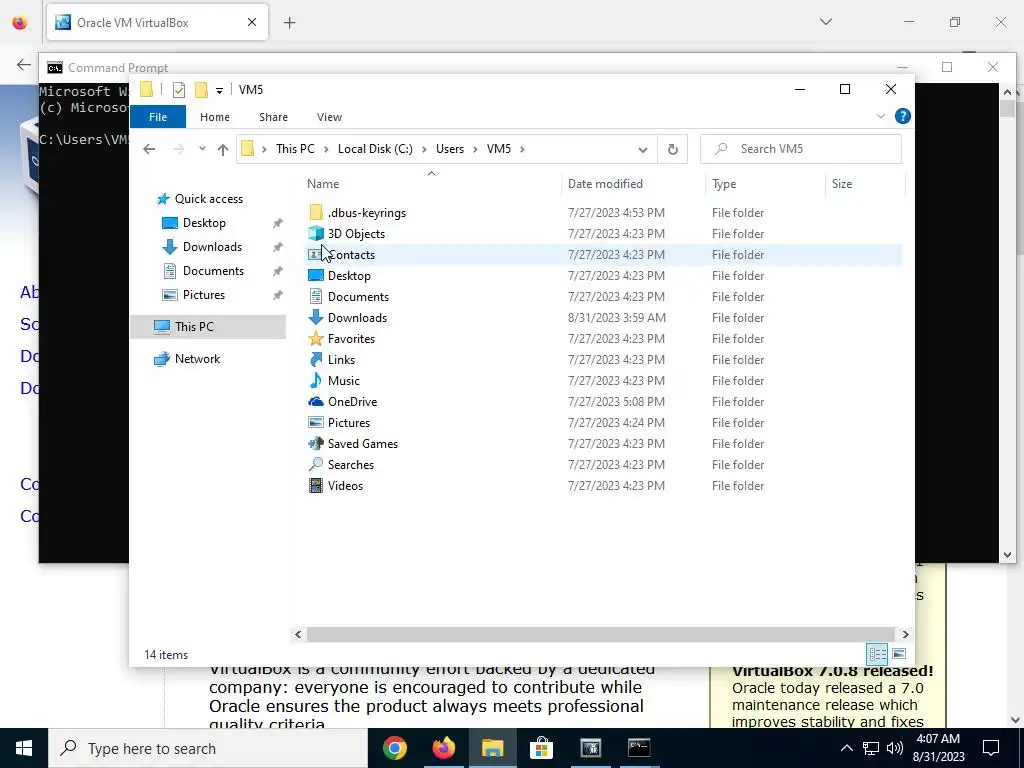Open Explorer Help question mark
Screen dimensions: 1024x768
[x=903, y=116]
